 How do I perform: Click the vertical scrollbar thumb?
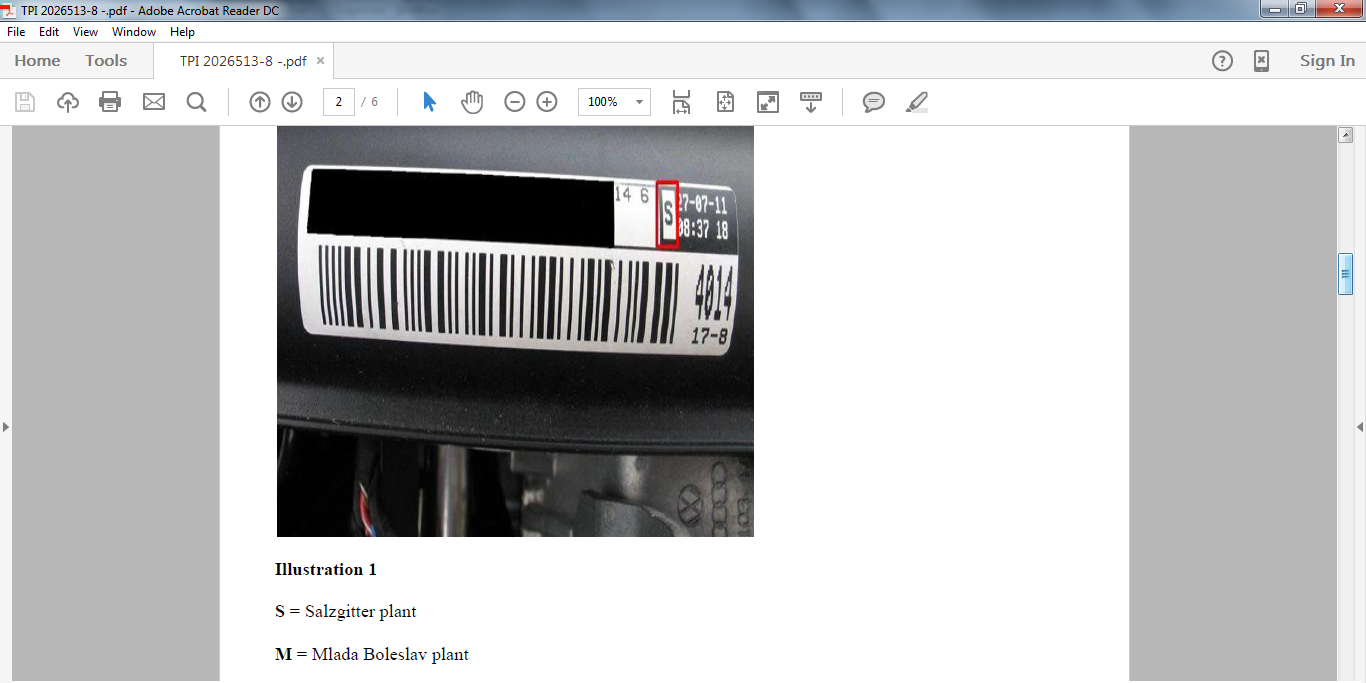coord(1346,274)
